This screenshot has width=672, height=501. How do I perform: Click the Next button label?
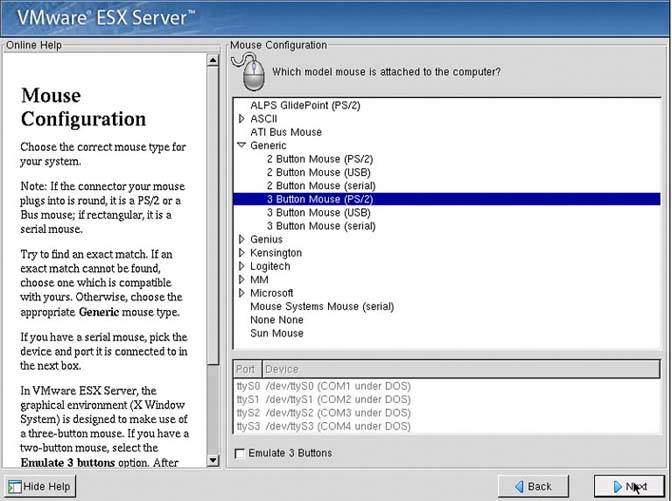636,487
